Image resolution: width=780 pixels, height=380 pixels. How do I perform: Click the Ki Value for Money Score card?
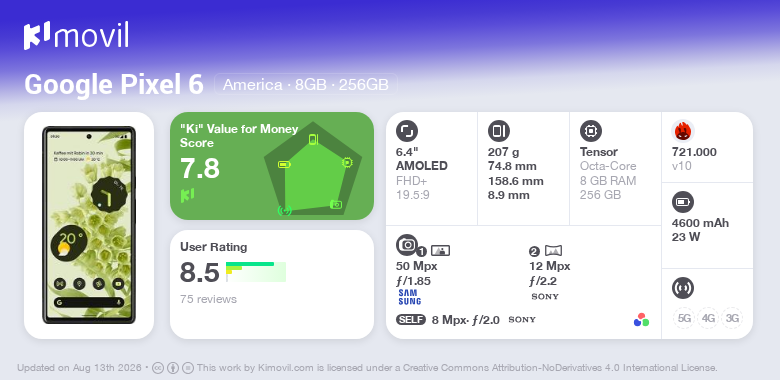tap(272, 166)
